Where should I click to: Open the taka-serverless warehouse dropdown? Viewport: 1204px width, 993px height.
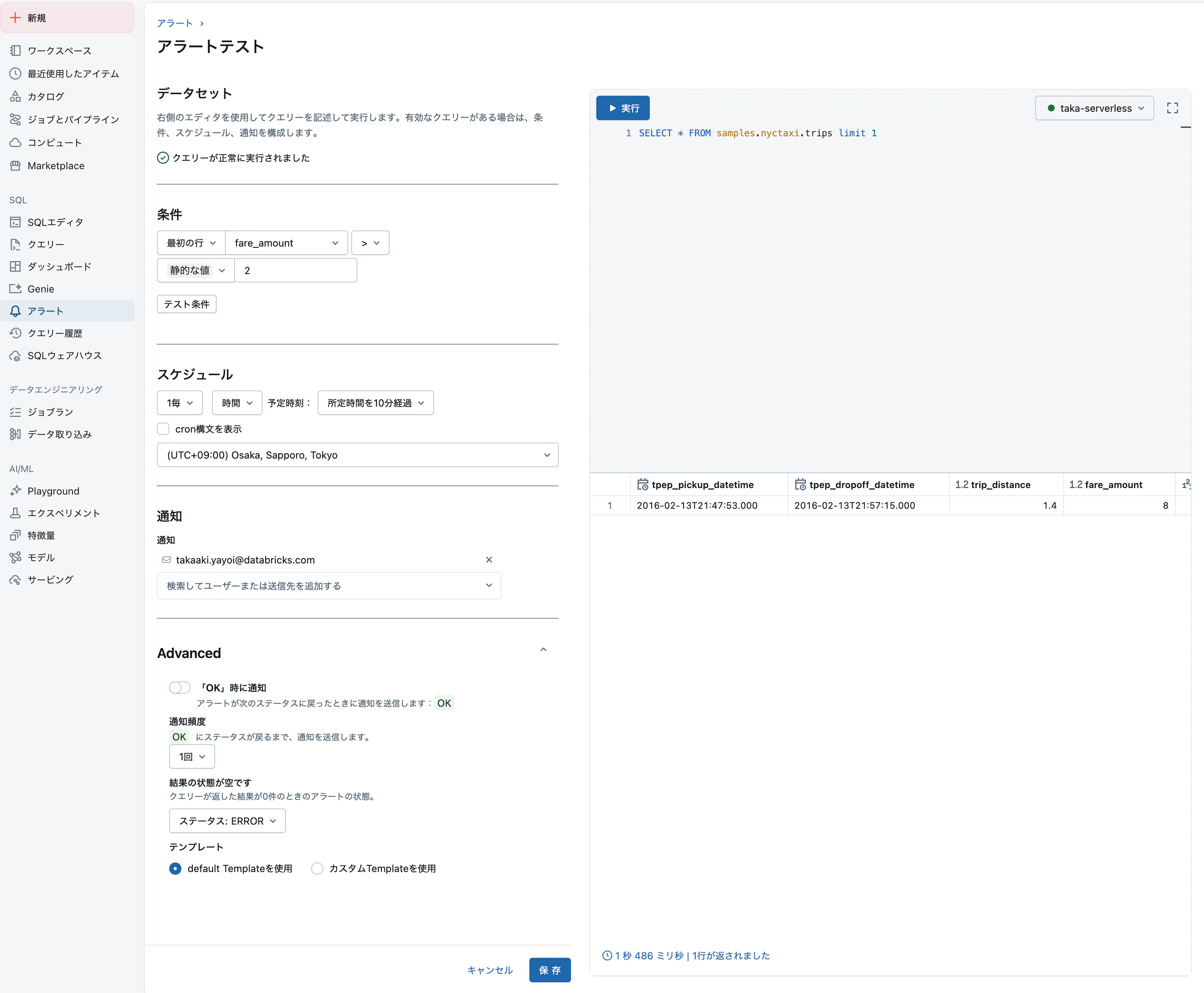click(1094, 108)
